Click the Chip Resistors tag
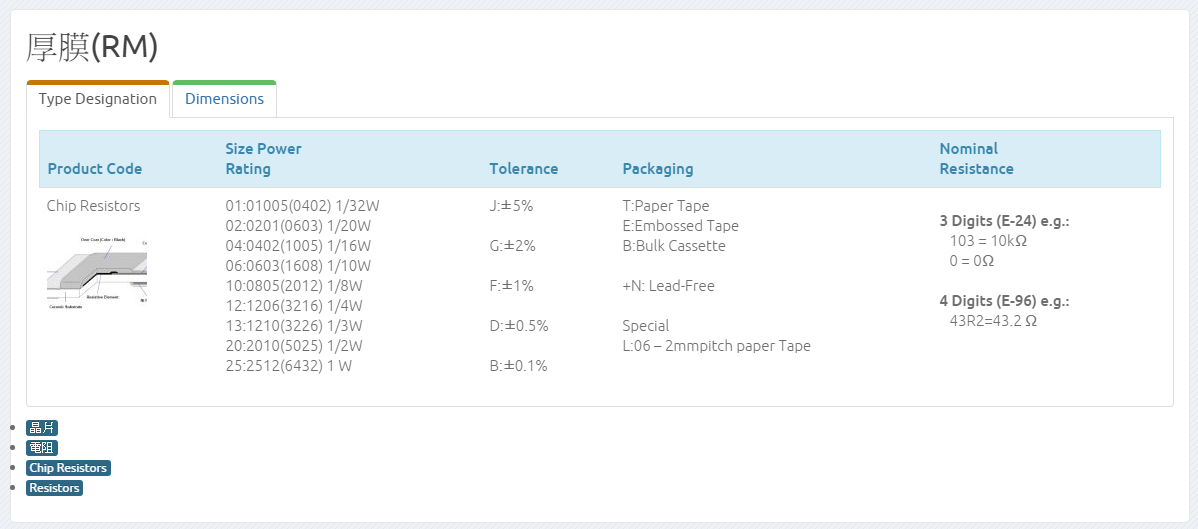Screen dimensions: 1198x529 point(68,468)
